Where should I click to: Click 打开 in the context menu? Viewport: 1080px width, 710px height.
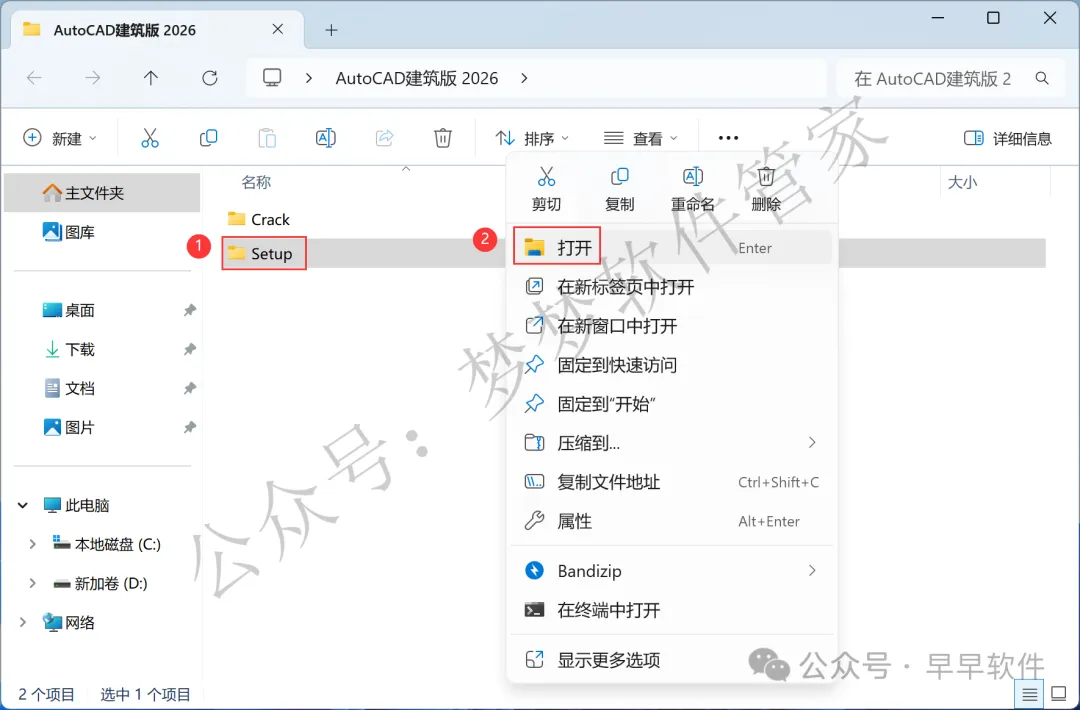[x=672, y=248]
